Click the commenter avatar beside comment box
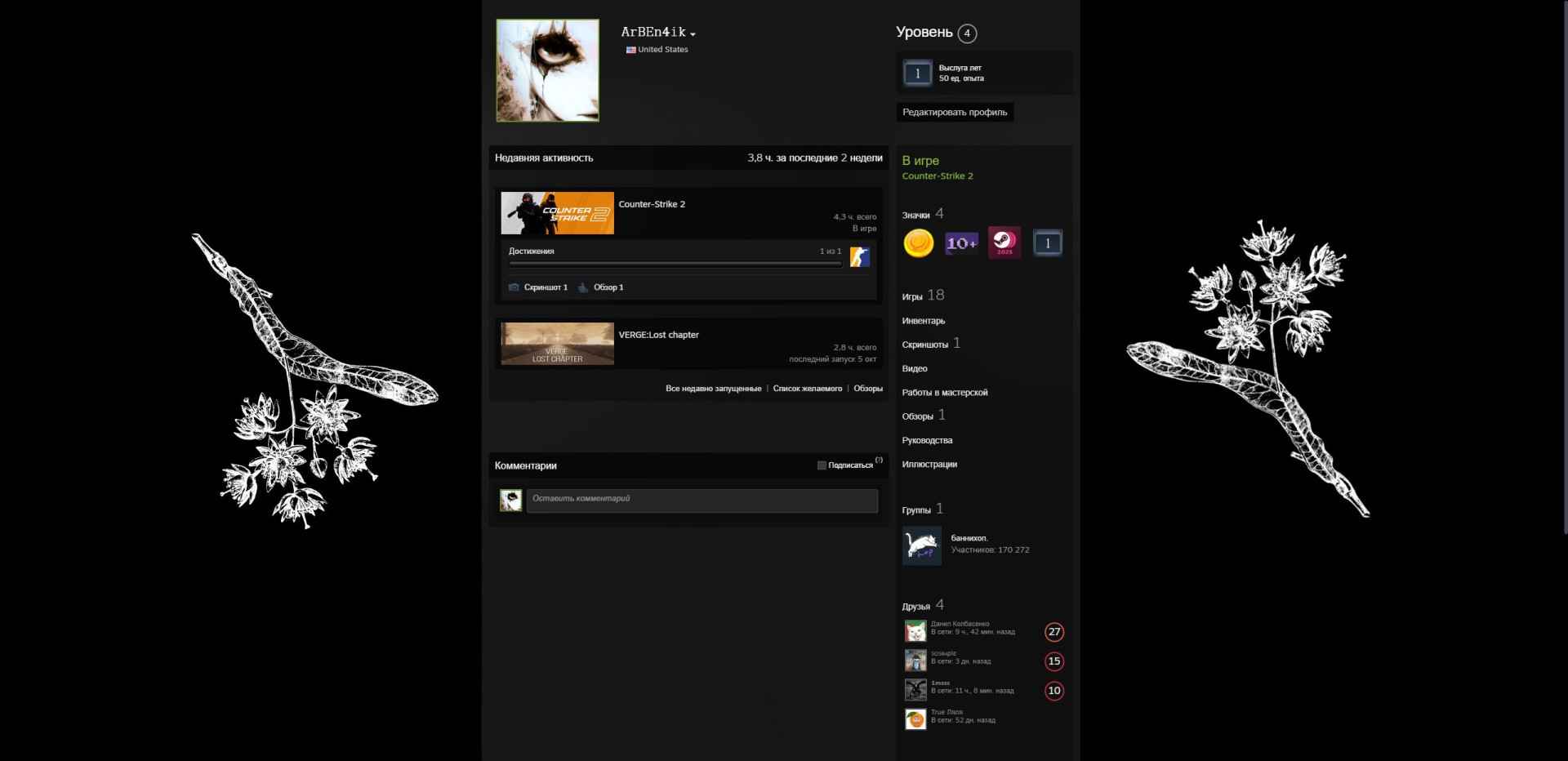 tap(511, 501)
